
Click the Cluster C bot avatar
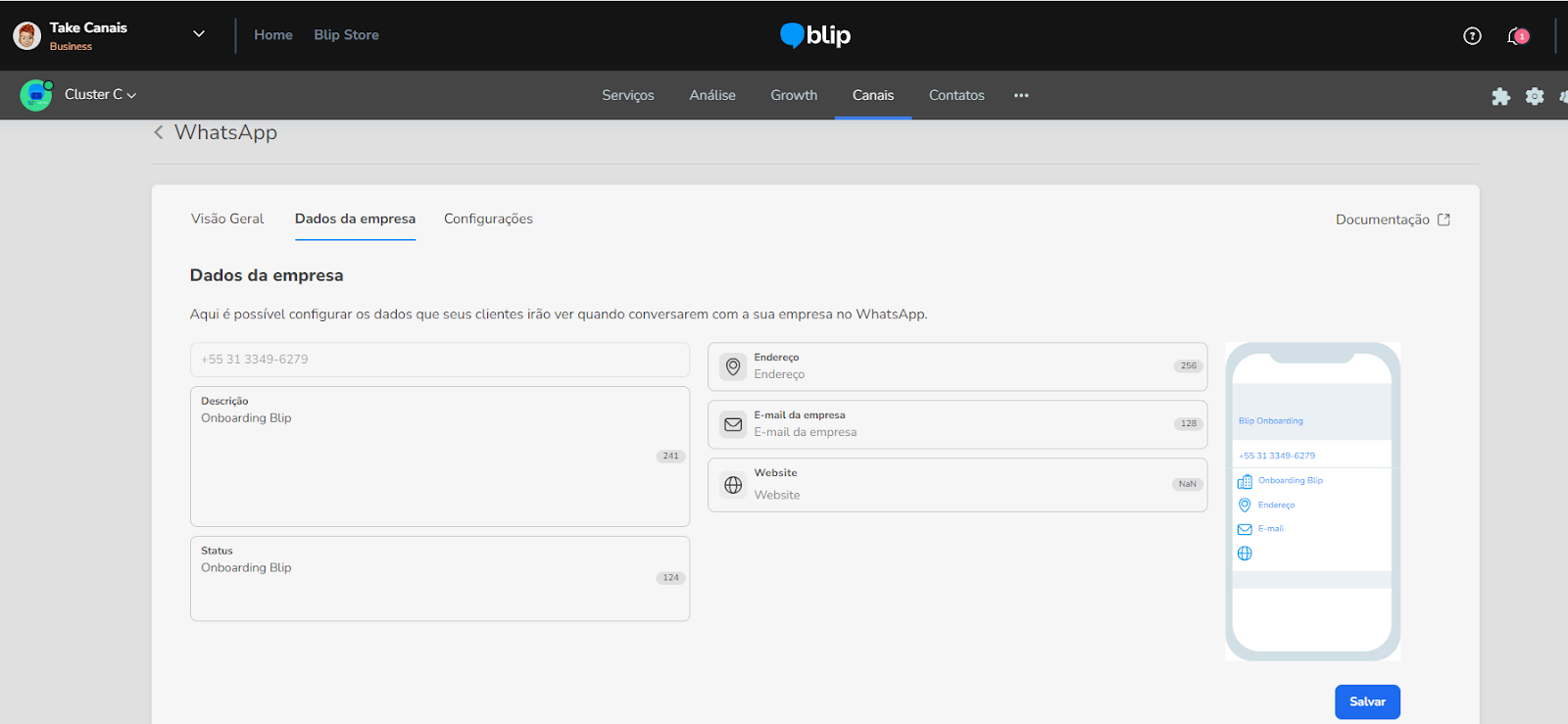coord(36,95)
